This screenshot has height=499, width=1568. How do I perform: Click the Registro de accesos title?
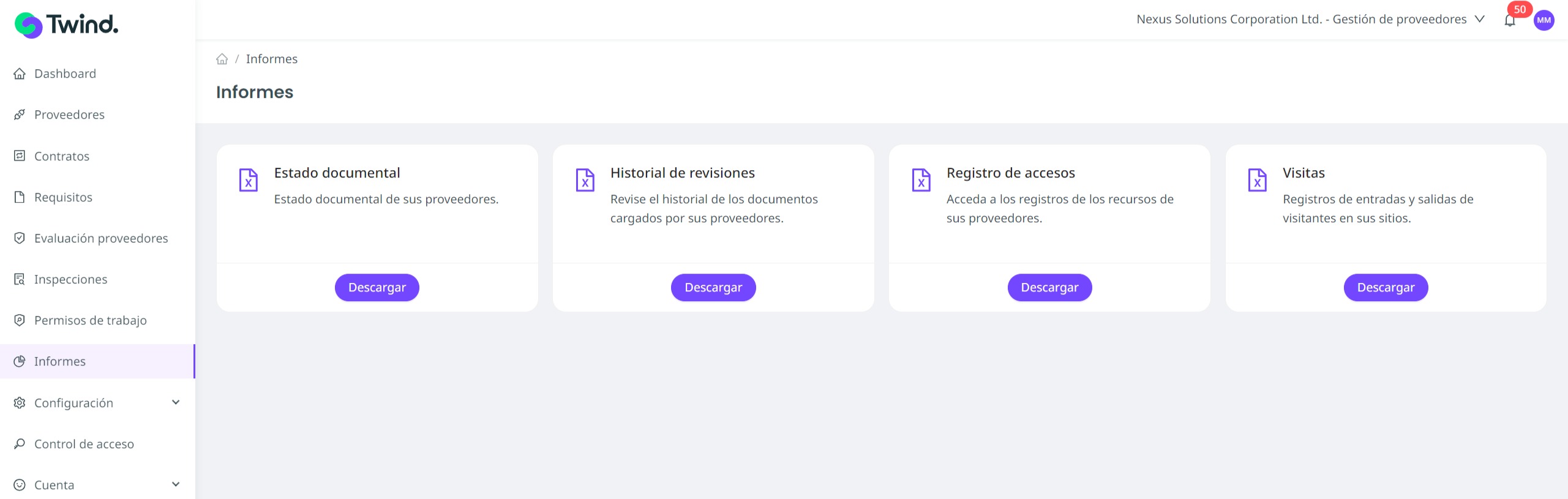(1011, 173)
